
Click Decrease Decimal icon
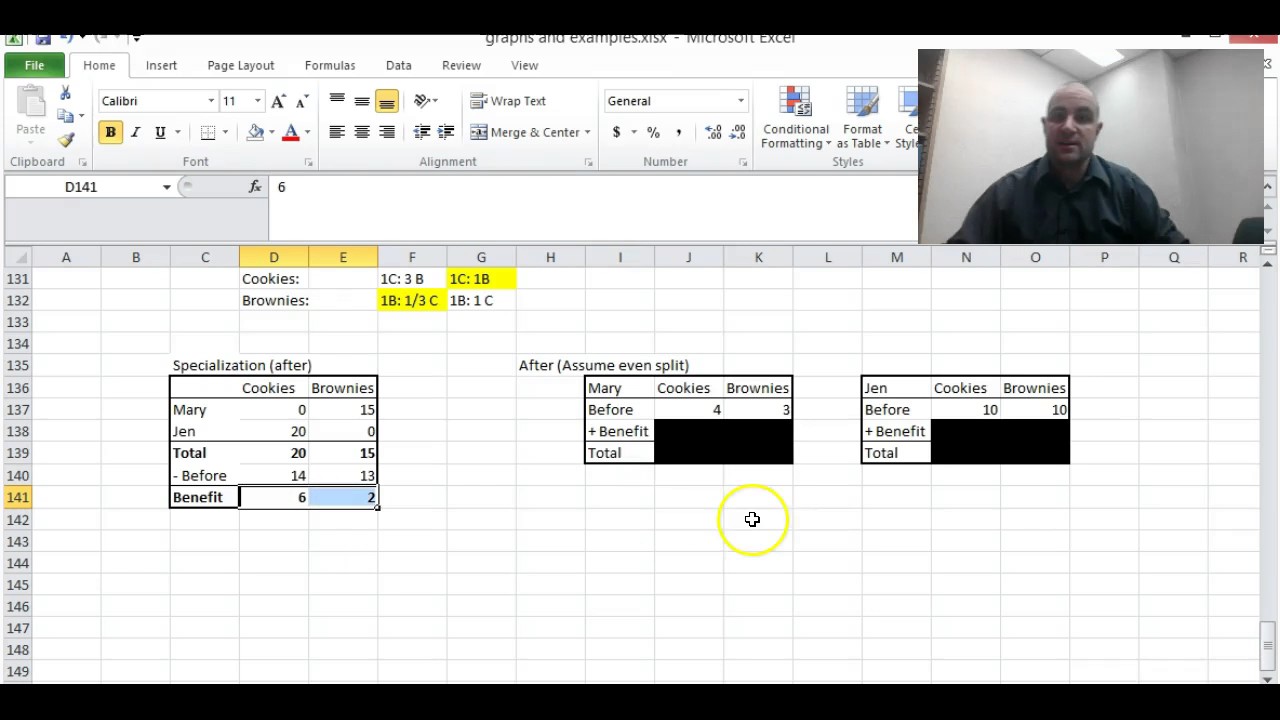(x=738, y=132)
